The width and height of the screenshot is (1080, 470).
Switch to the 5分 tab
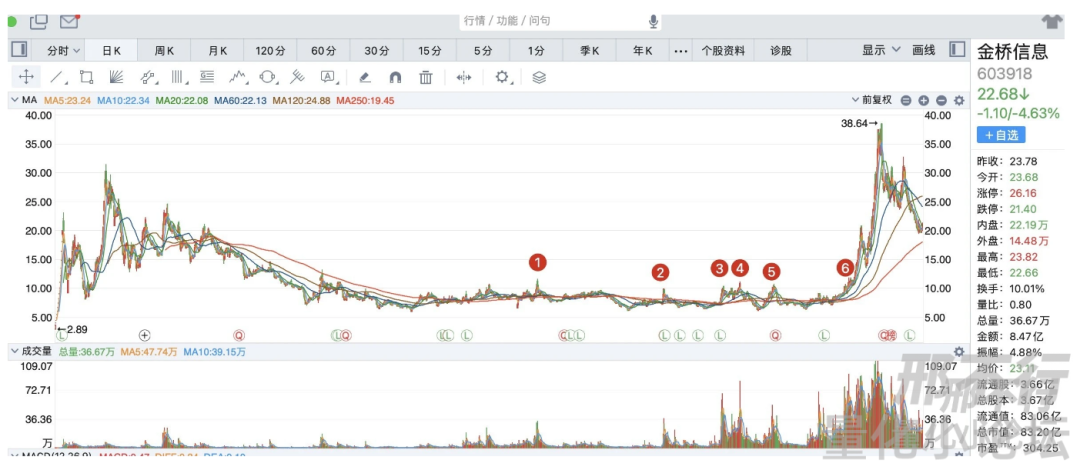click(x=483, y=50)
